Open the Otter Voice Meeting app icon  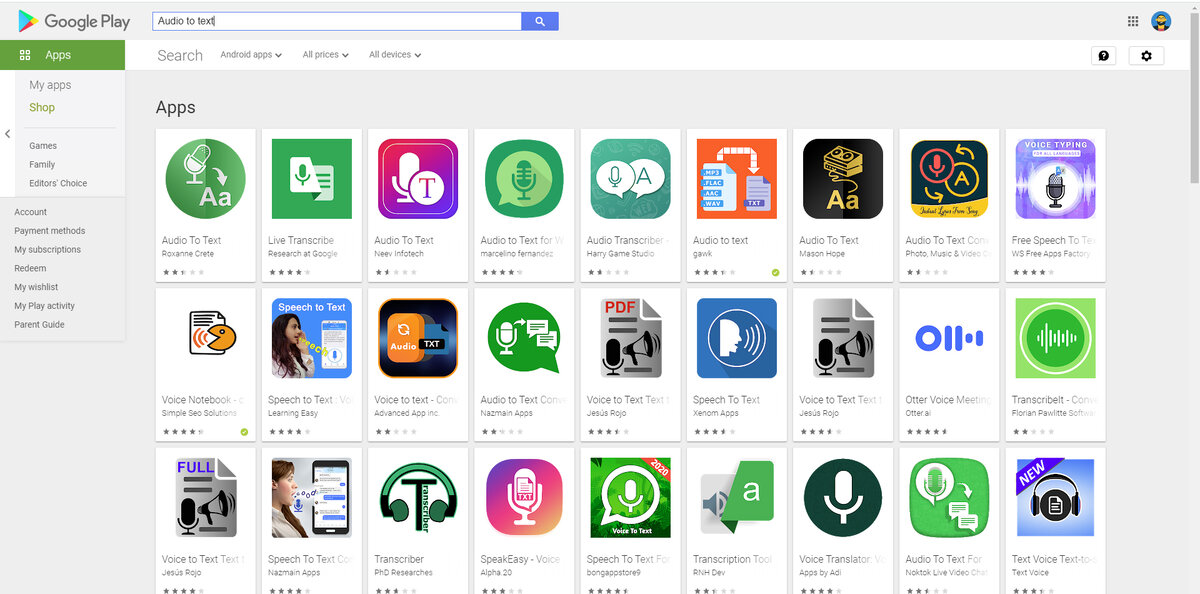coord(947,338)
